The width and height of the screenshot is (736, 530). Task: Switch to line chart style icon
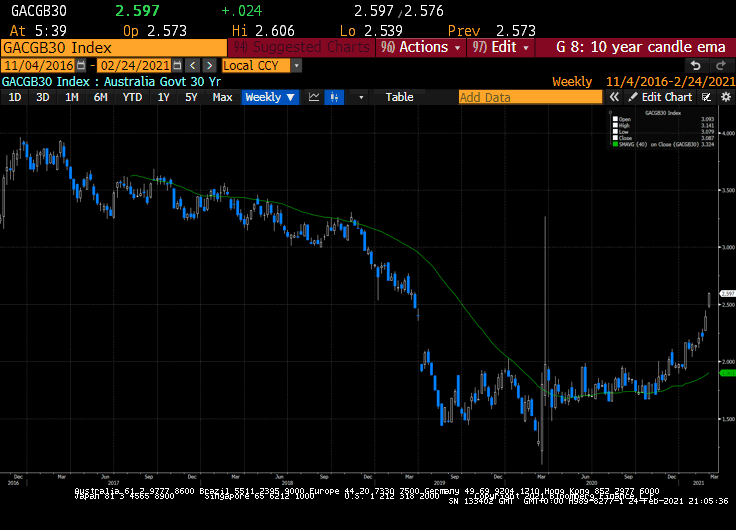coord(314,97)
